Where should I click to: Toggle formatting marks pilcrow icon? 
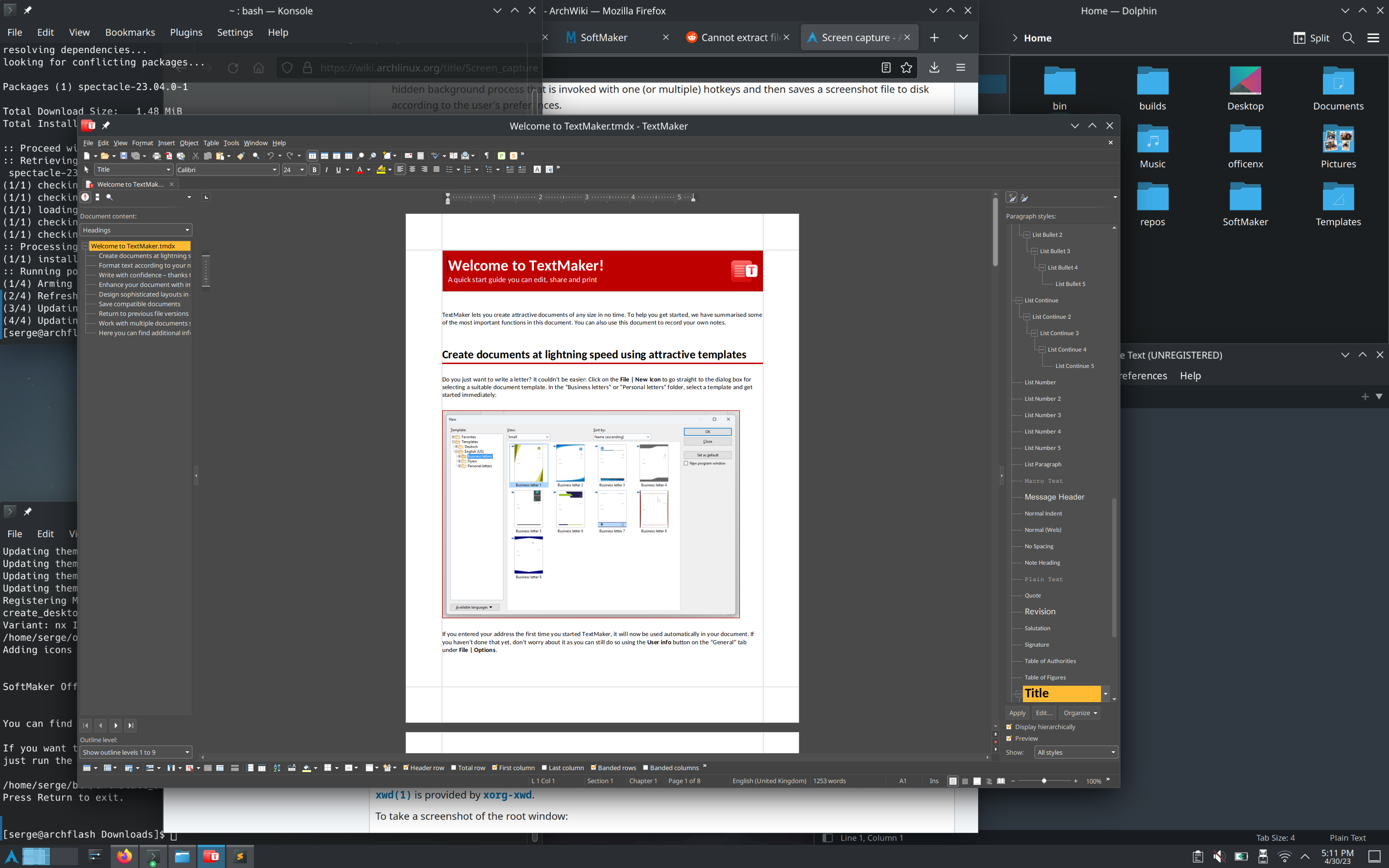tap(487, 156)
